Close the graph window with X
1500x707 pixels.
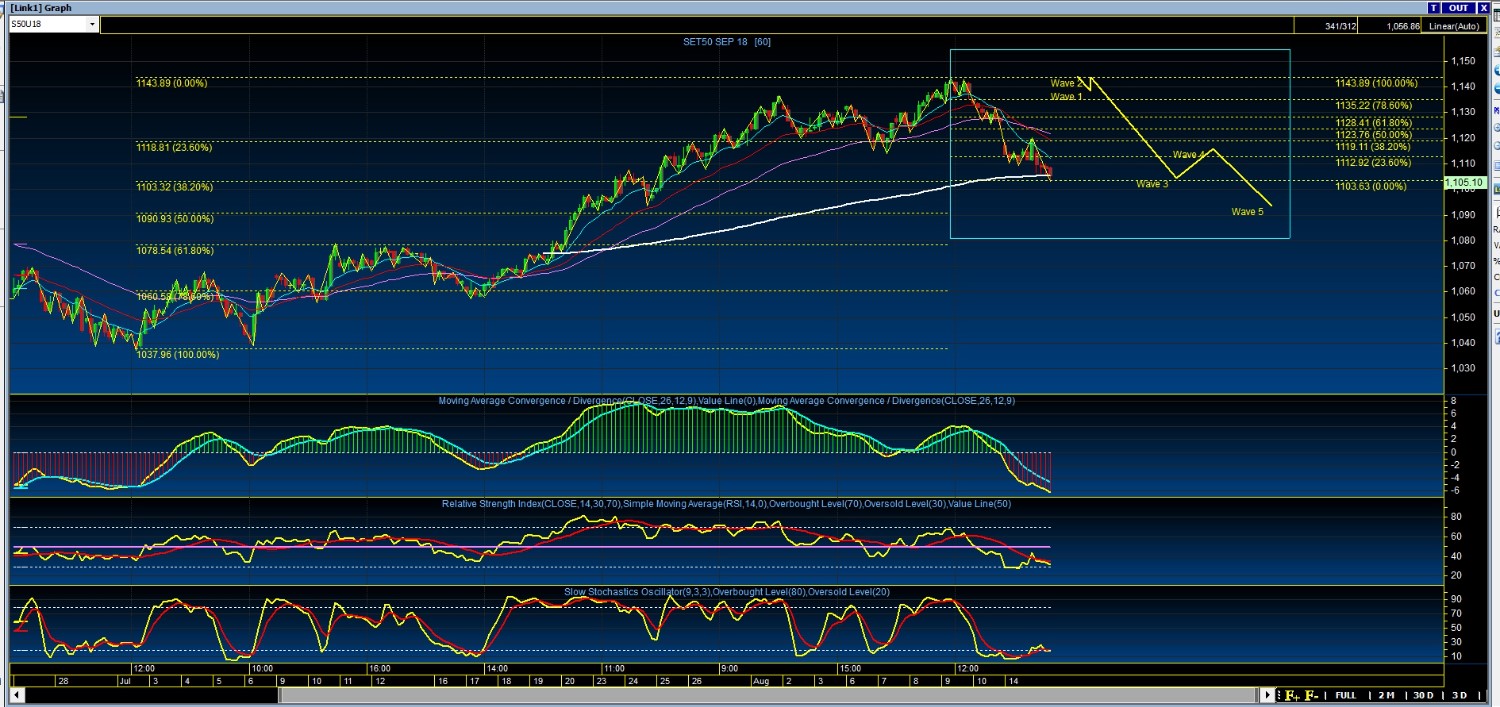tap(1483, 7)
